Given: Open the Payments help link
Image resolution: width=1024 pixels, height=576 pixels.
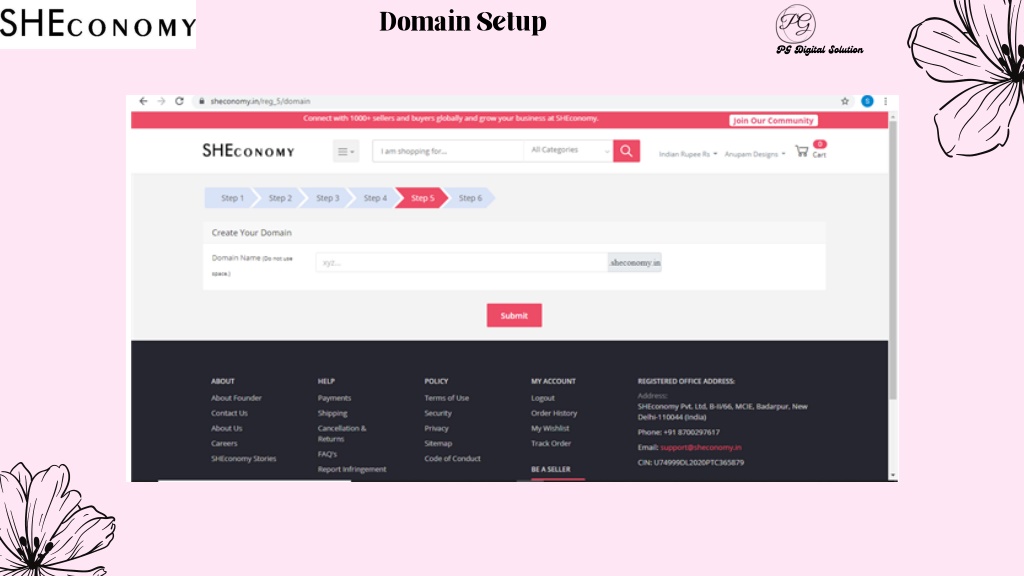Looking at the screenshot, I should [x=334, y=398].
